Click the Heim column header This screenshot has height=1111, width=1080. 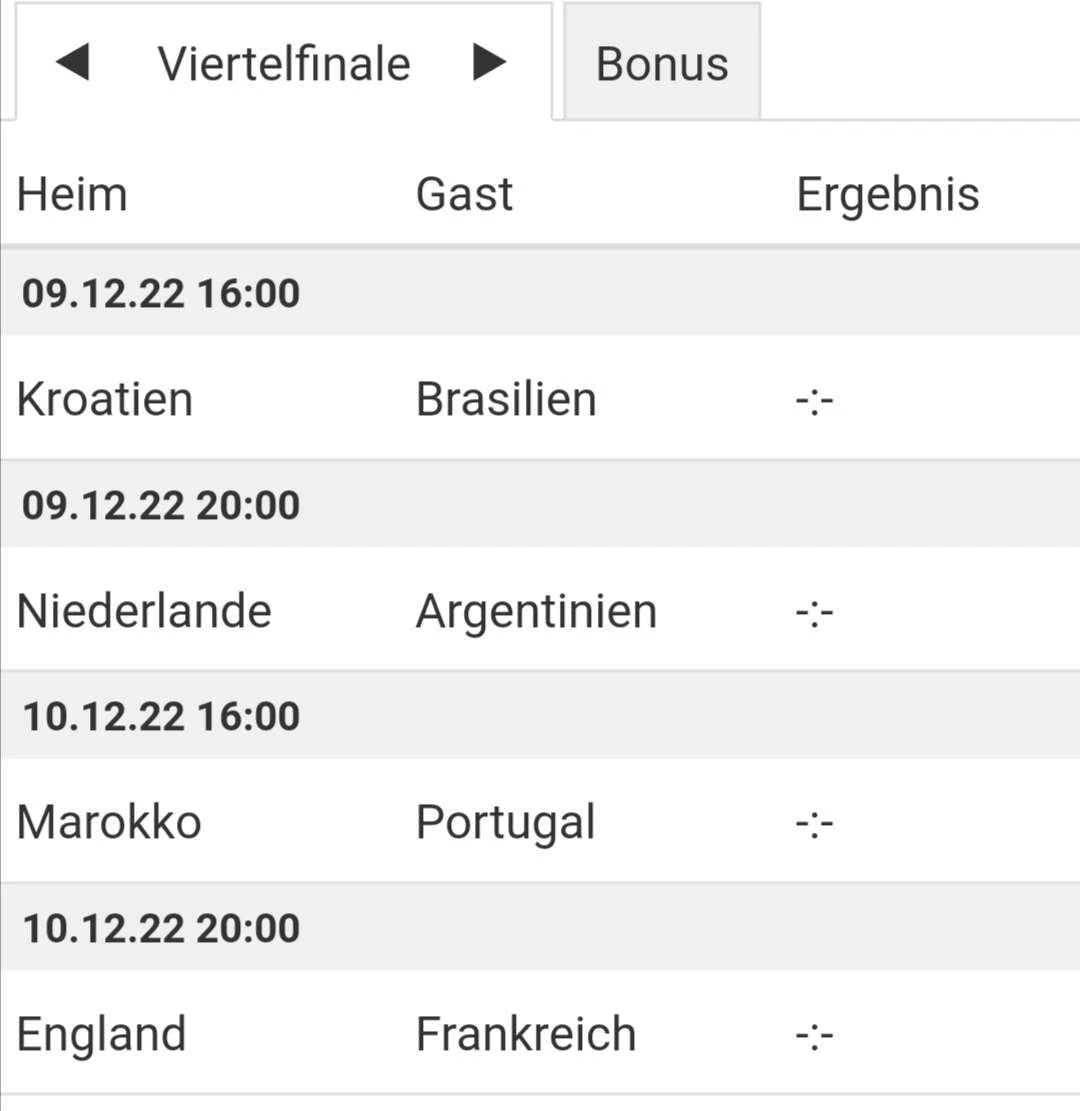[x=72, y=194]
